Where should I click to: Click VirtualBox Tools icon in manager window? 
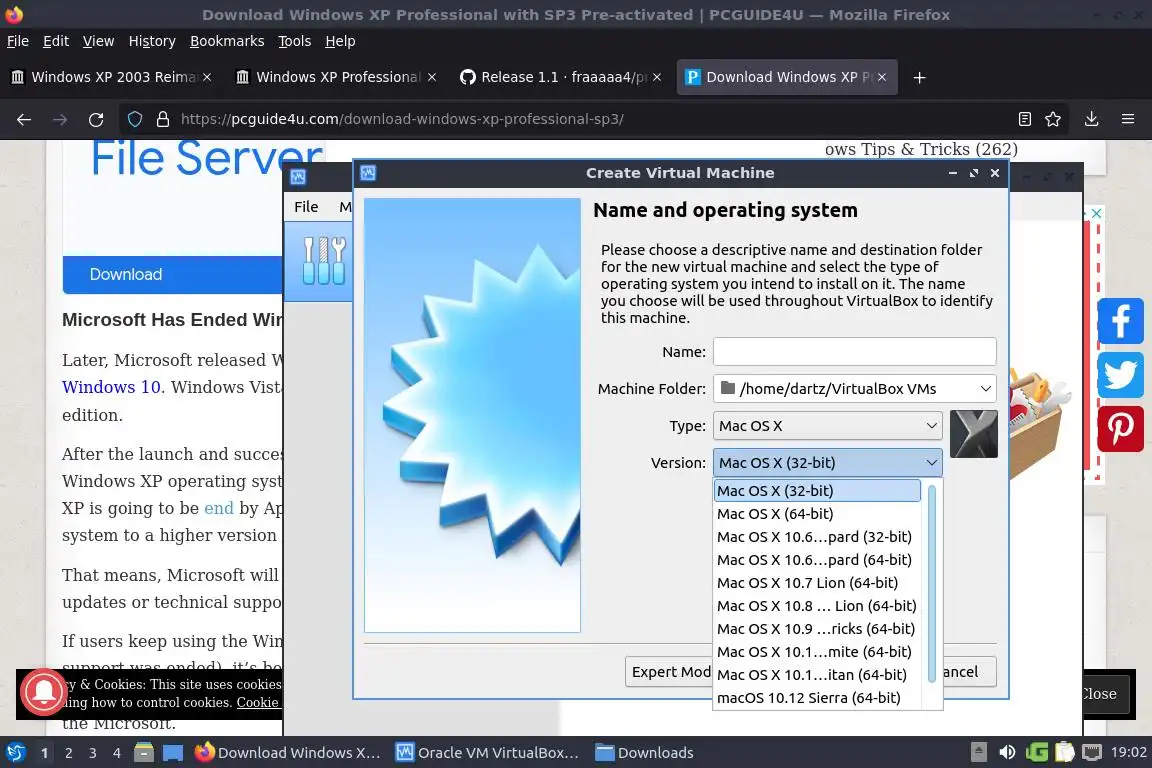point(323,261)
